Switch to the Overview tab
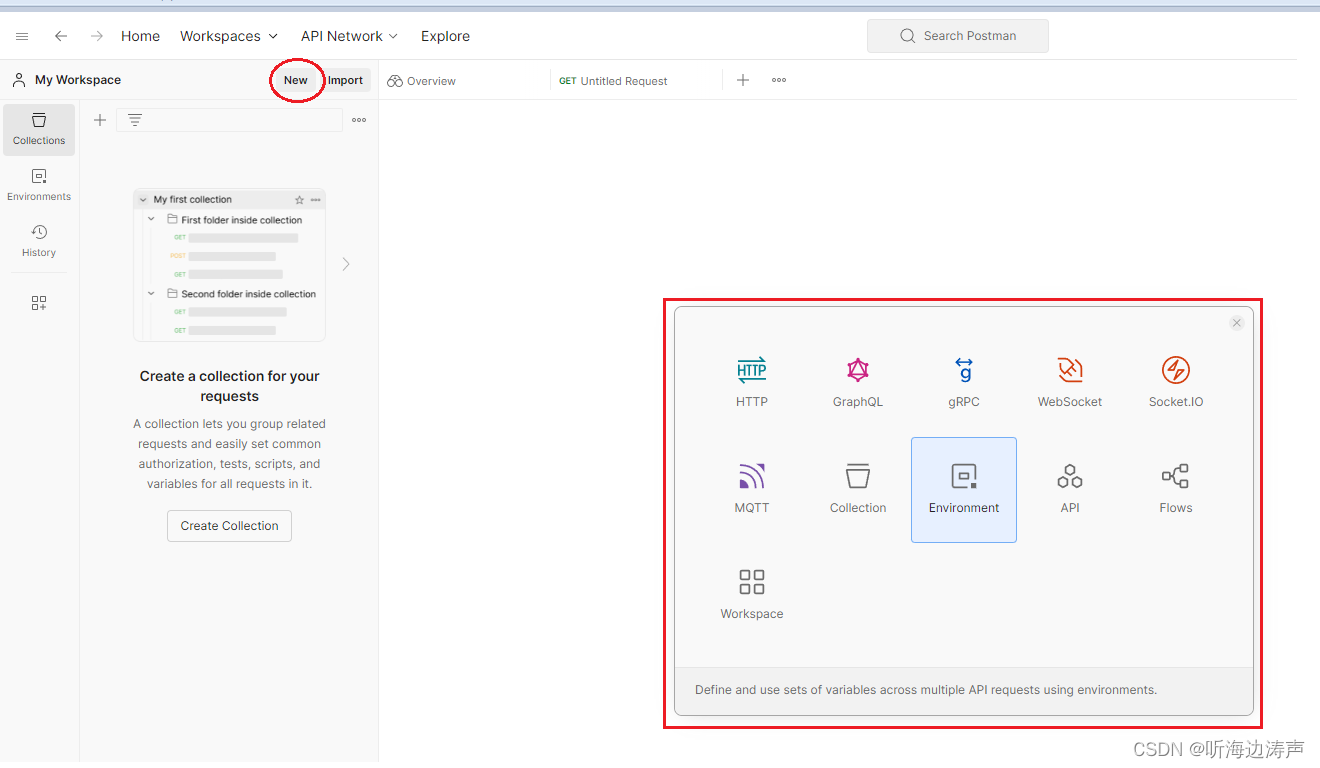The image size is (1320, 768). [x=422, y=81]
